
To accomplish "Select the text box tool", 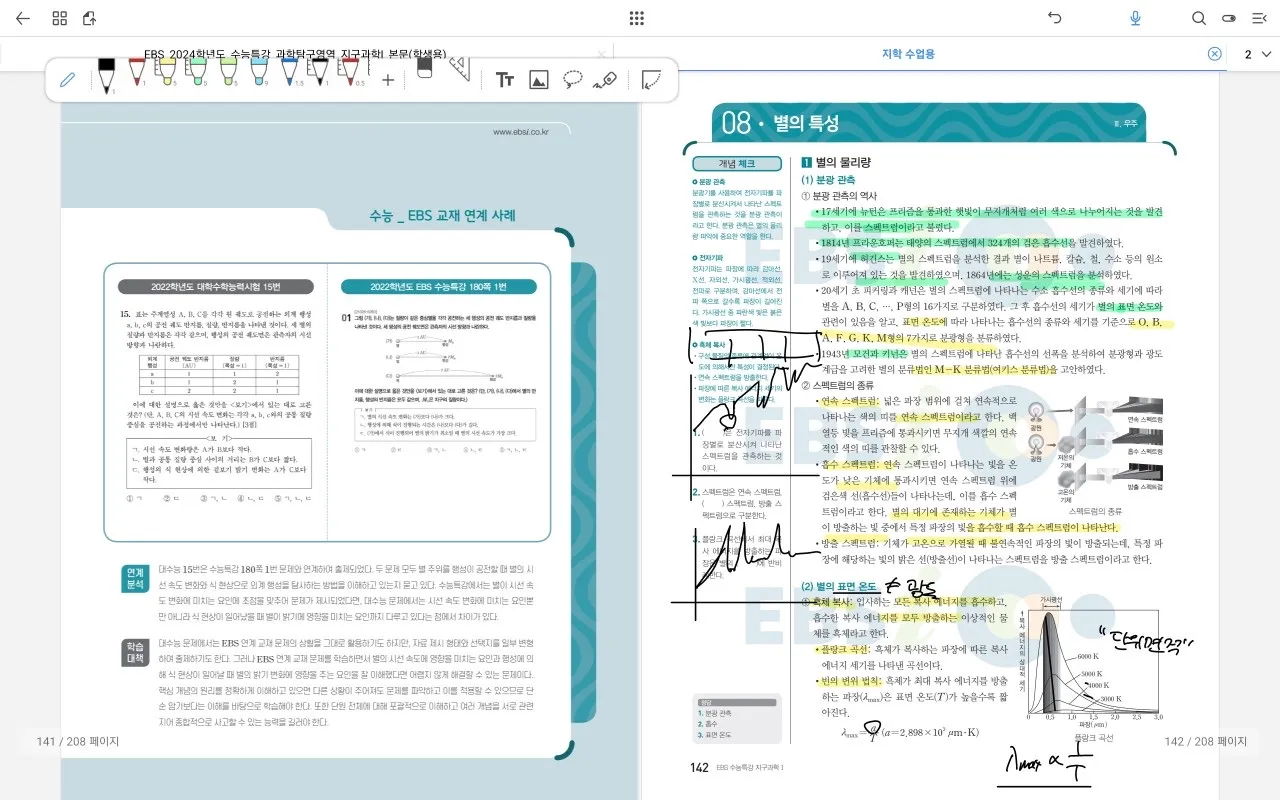I will tap(505, 80).
